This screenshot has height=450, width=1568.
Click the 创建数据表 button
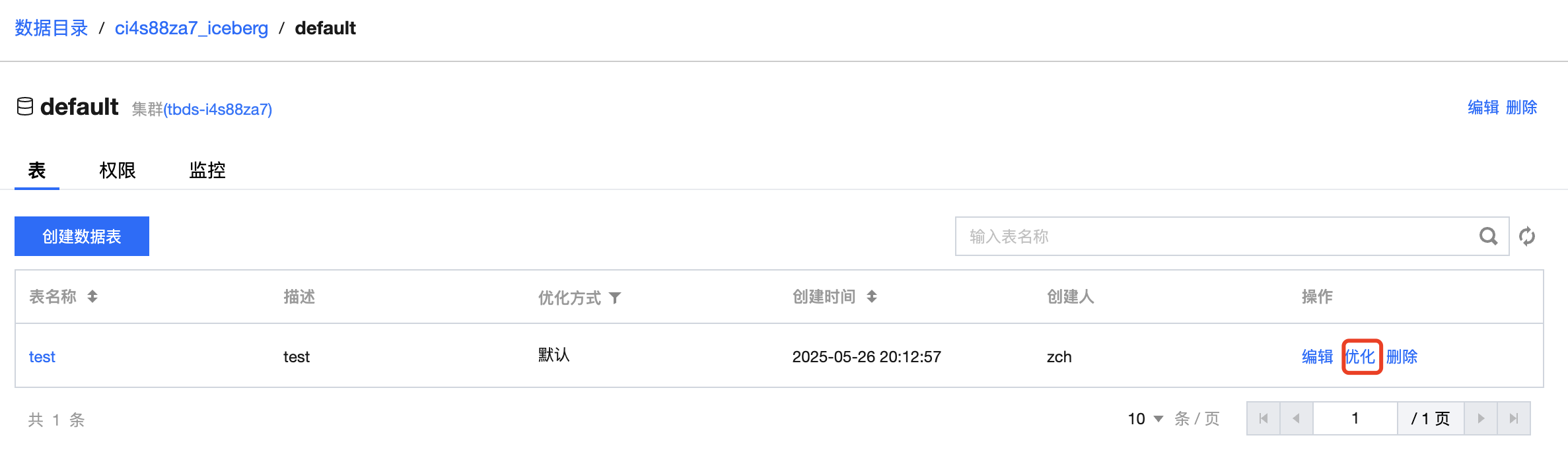point(82,236)
